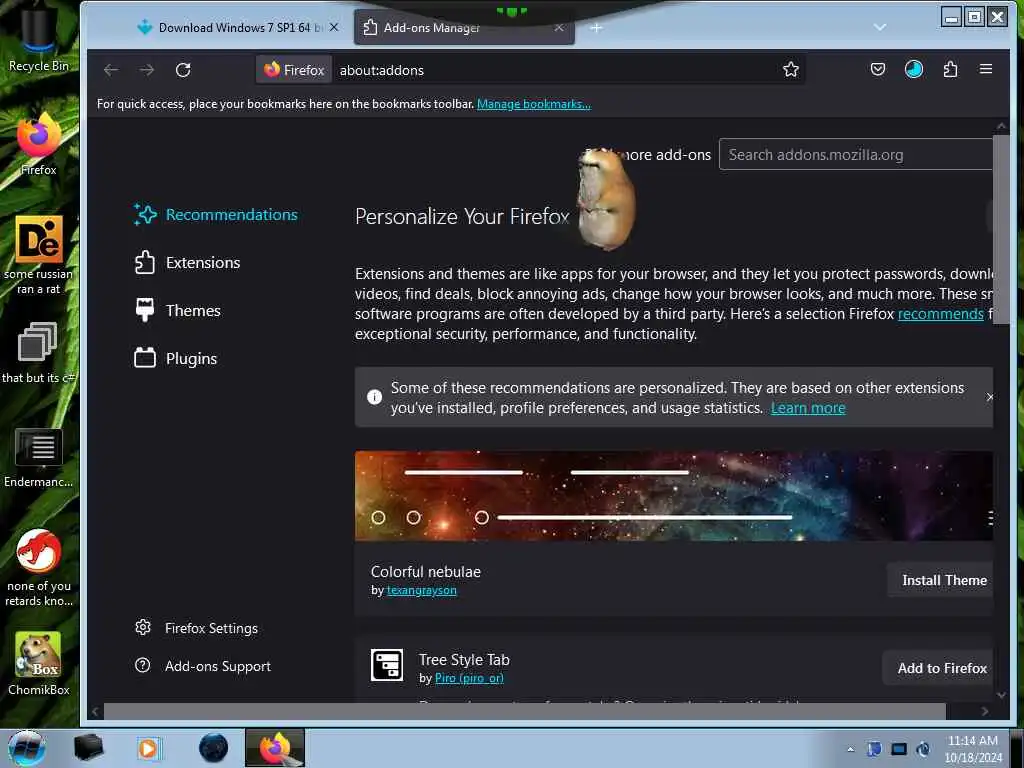Open a new tab with plus button
Image resolution: width=1024 pixels, height=768 pixels.
tap(596, 27)
